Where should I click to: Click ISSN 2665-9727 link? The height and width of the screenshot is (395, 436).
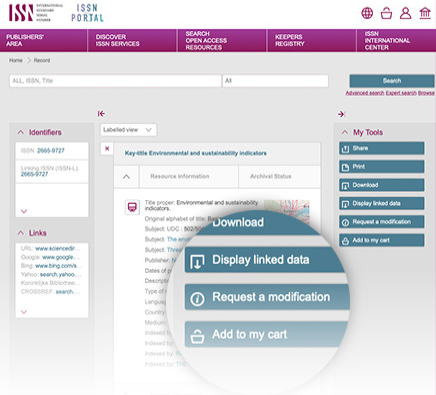coord(51,151)
